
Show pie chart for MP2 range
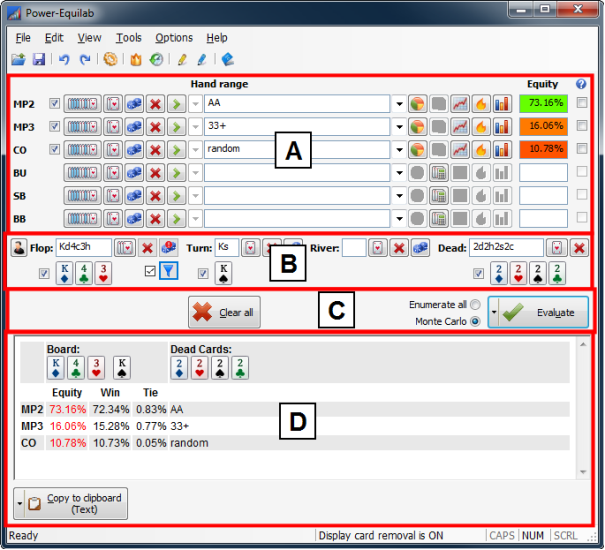point(417,104)
